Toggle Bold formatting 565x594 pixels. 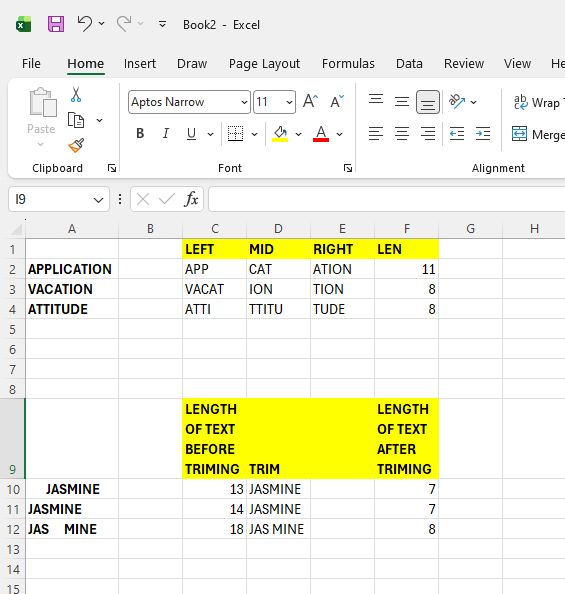(140, 133)
